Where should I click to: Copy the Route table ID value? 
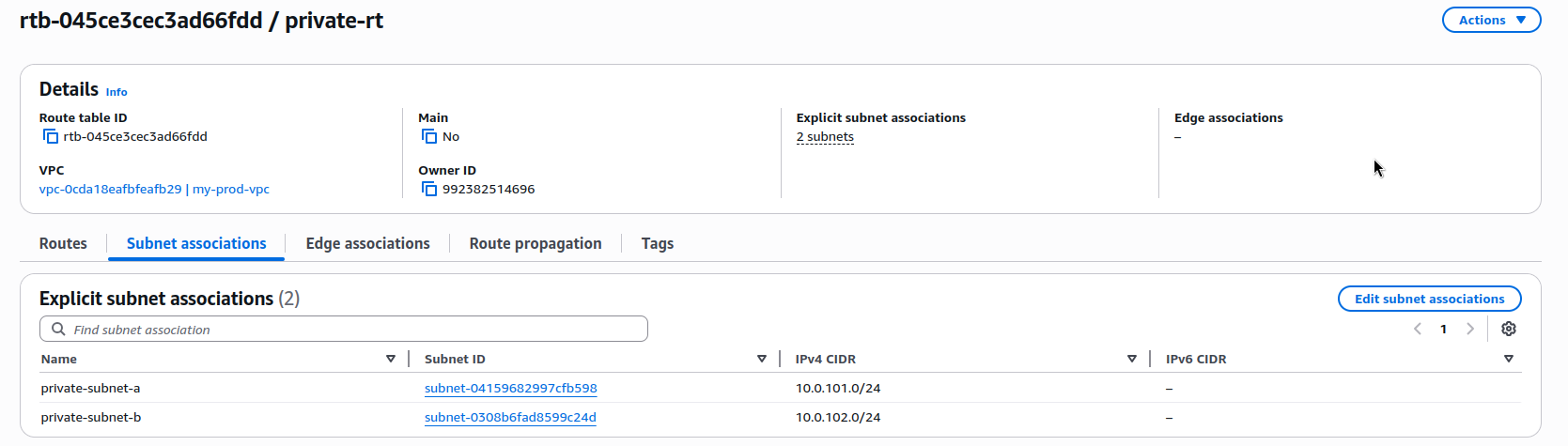tap(51, 137)
